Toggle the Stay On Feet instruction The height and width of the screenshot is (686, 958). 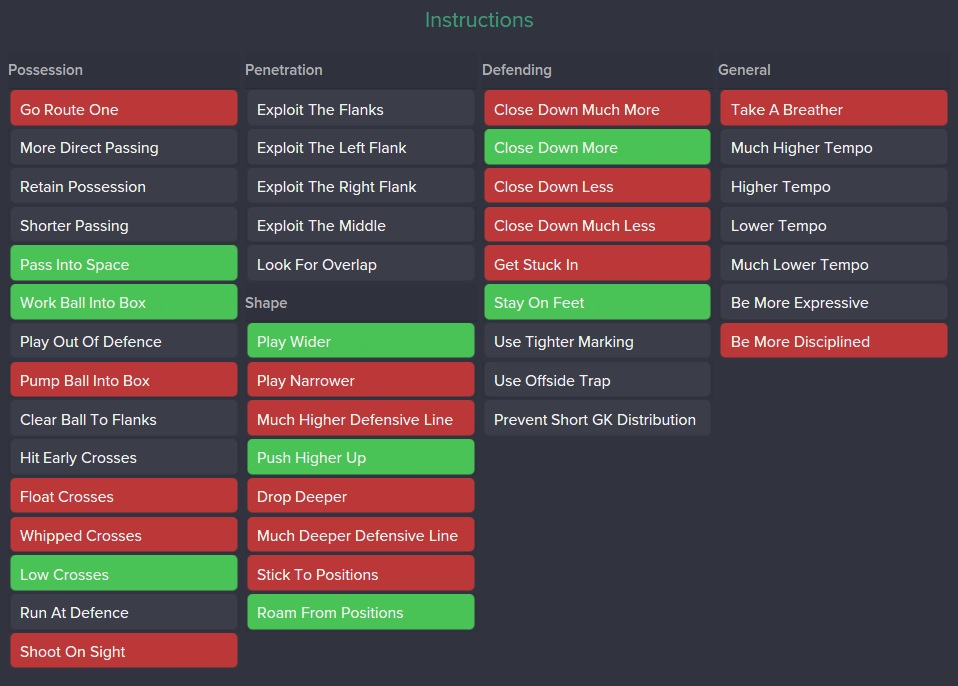(x=597, y=303)
